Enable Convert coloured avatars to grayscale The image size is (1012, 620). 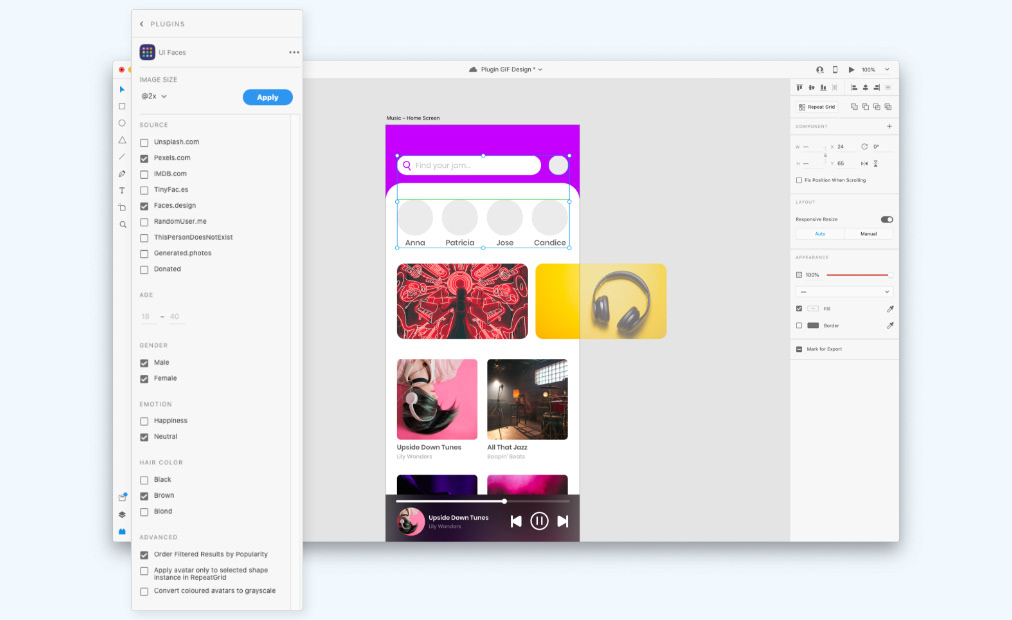coord(144,592)
